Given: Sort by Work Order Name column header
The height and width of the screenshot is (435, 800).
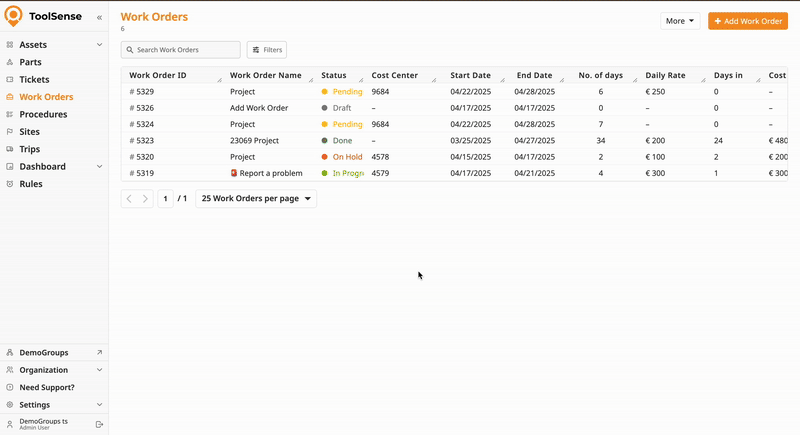Looking at the screenshot, I should pos(266,75).
